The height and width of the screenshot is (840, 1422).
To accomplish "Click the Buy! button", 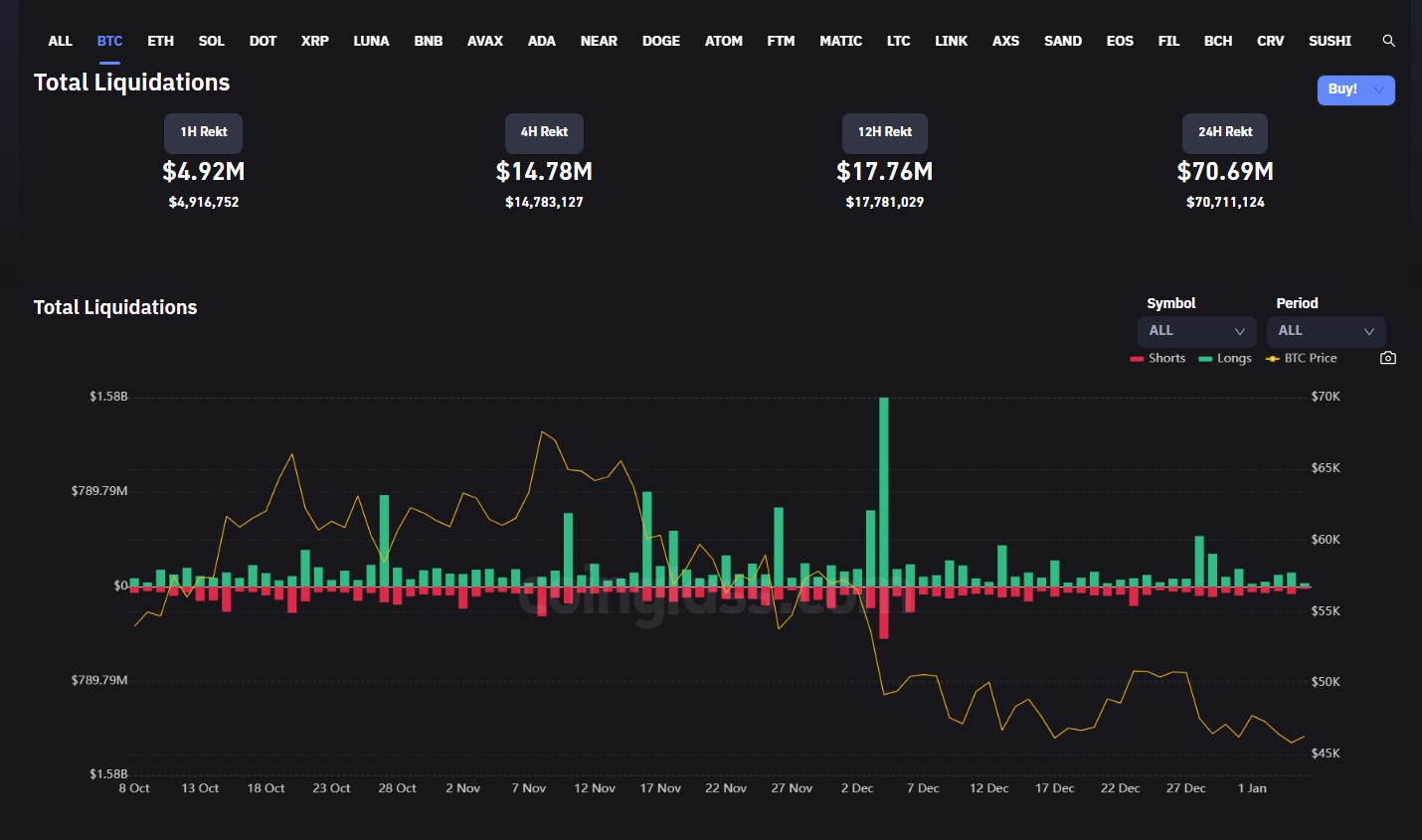I will (x=1341, y=89).
